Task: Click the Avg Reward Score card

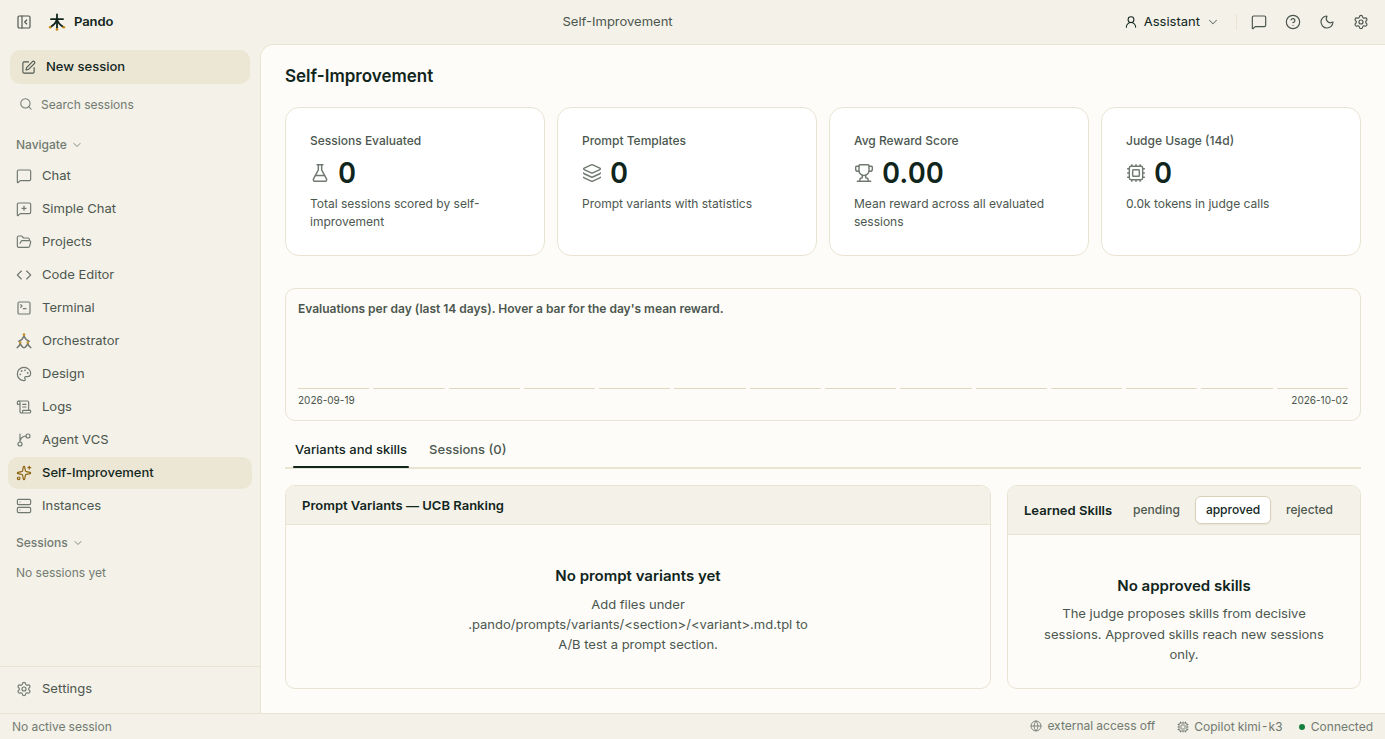Action: [959, 182]
